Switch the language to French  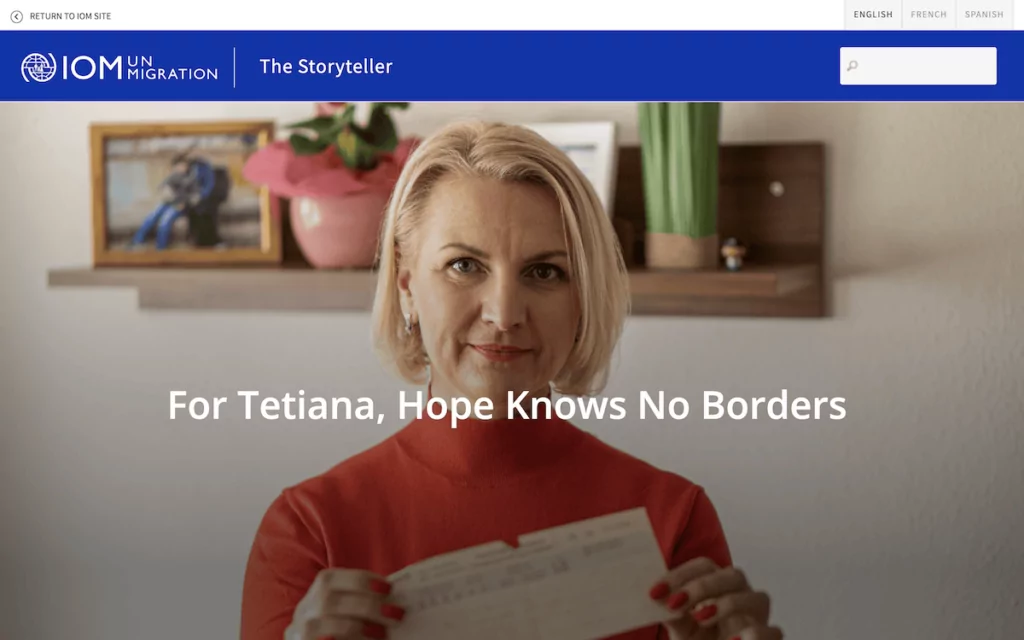point(928,14)
